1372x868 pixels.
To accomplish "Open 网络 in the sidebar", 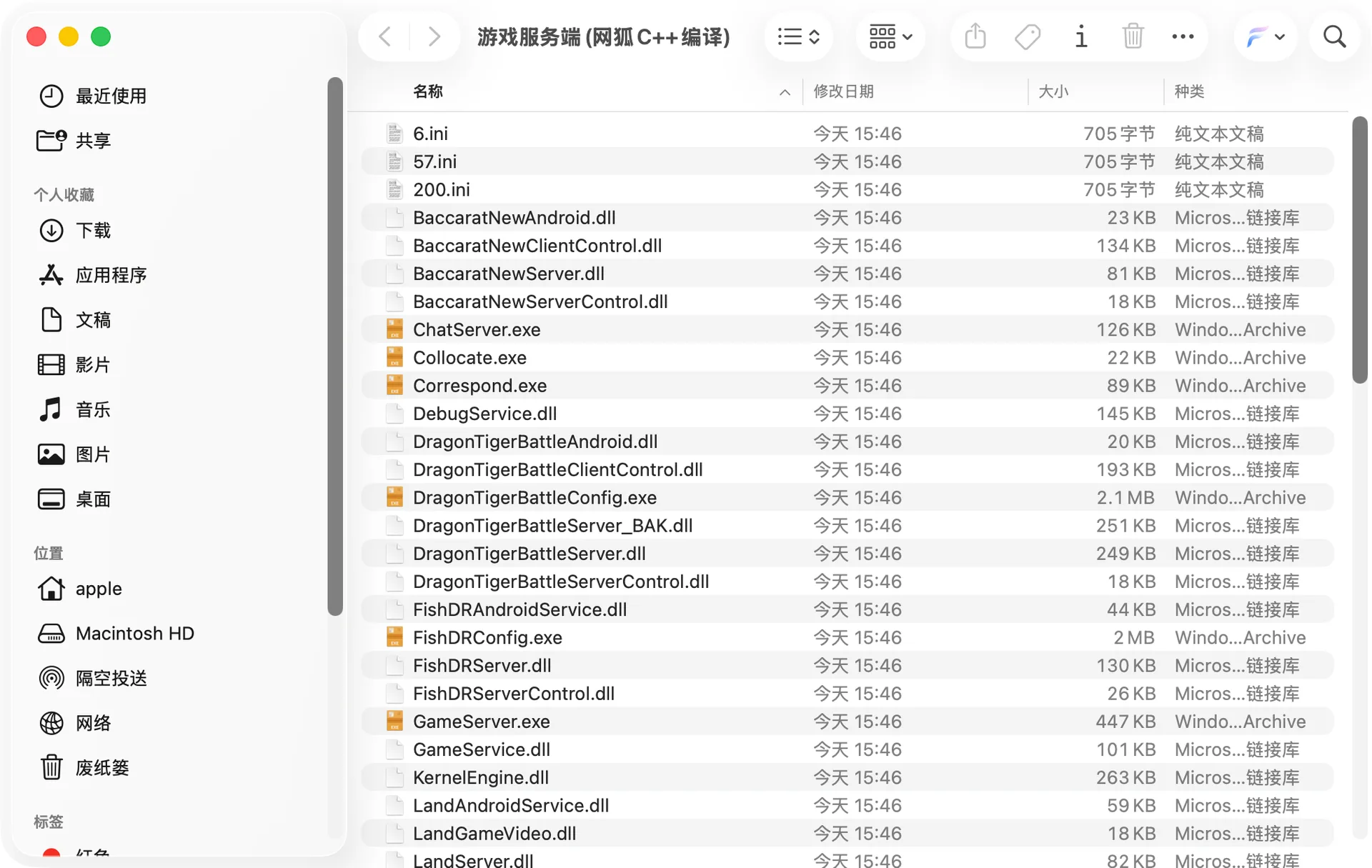I will coord(75,723).
